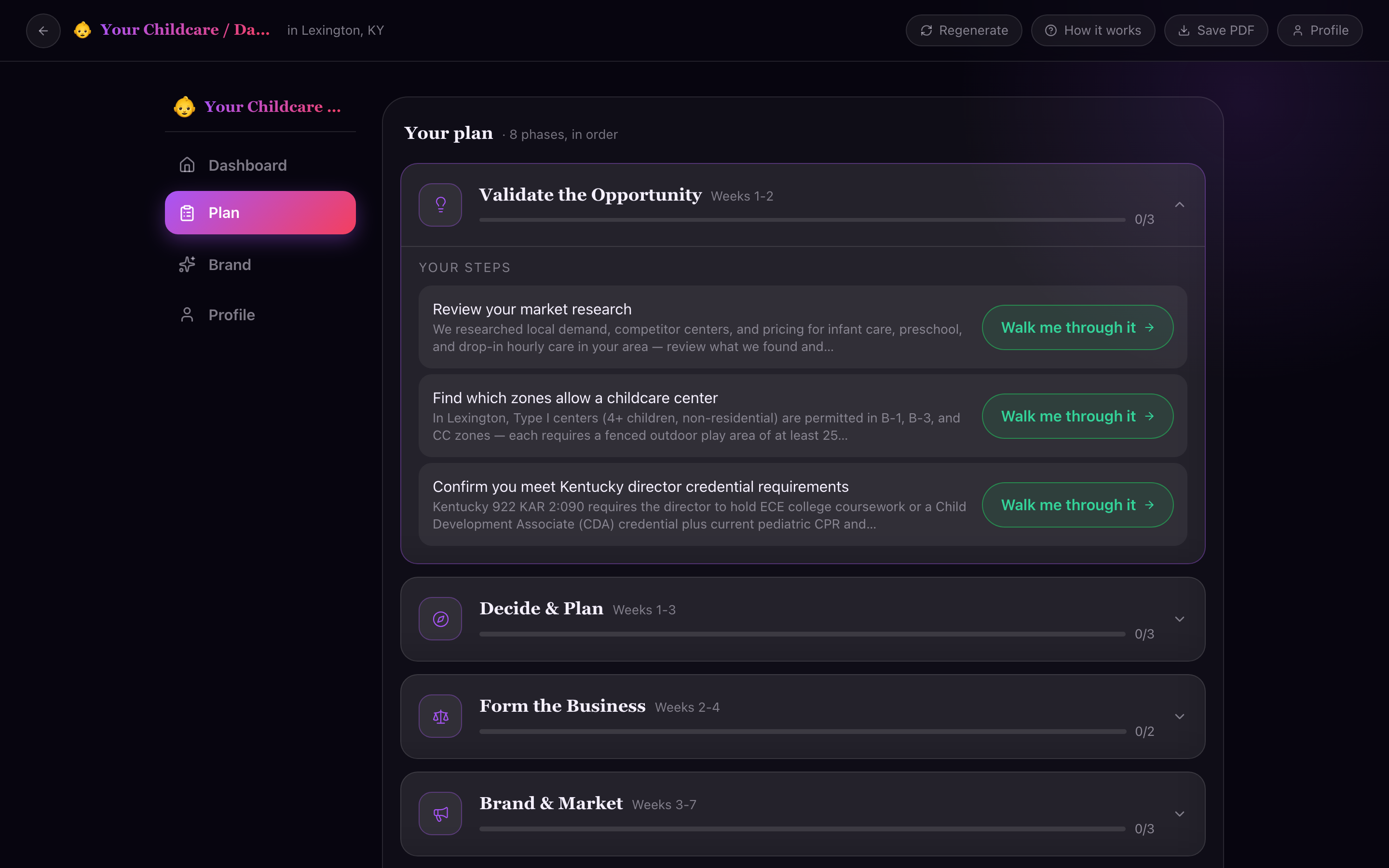Click the Validate the Opportunity progress bar

click(803, 220)
